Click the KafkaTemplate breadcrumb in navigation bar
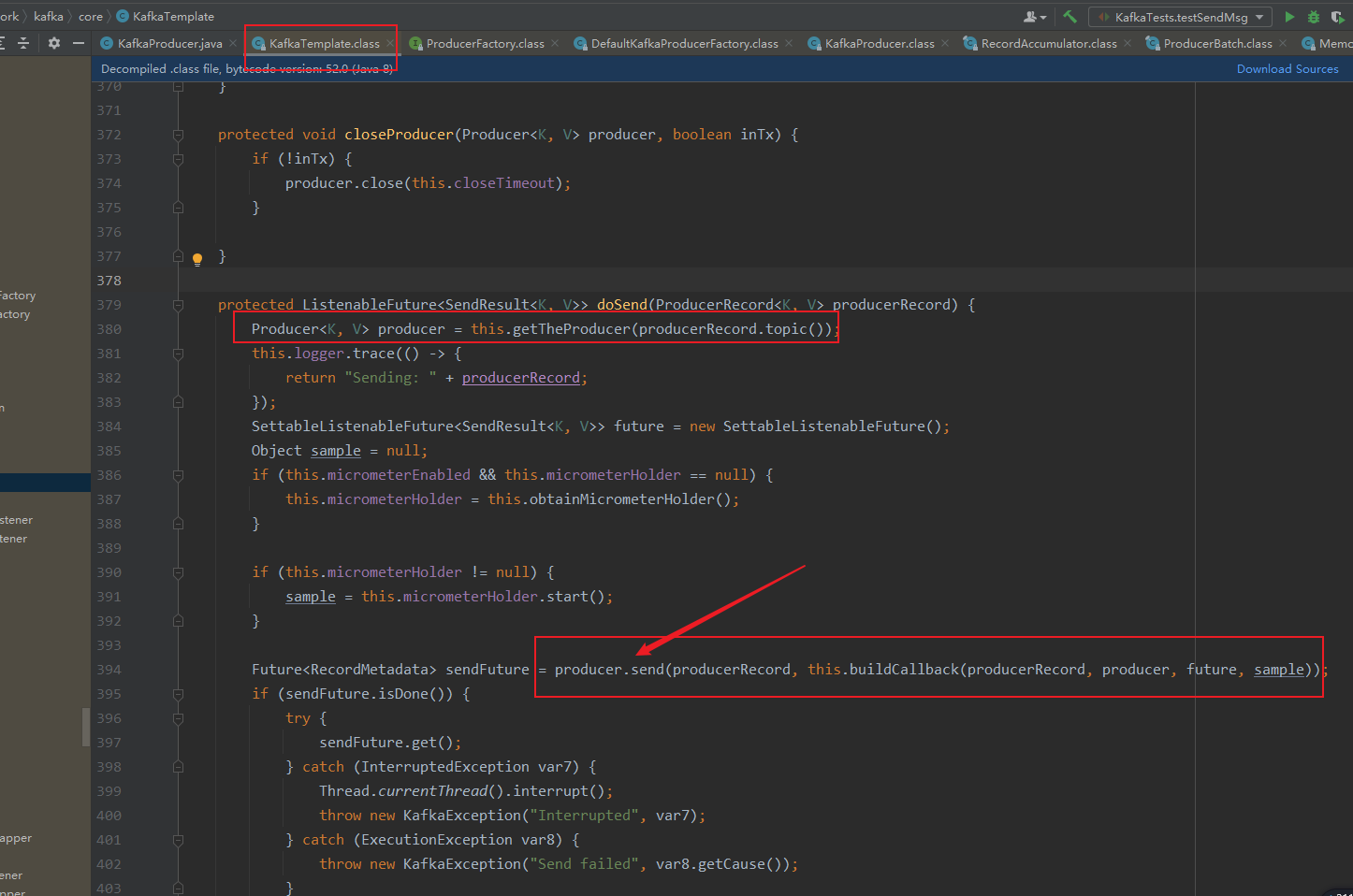 point(165,17)
